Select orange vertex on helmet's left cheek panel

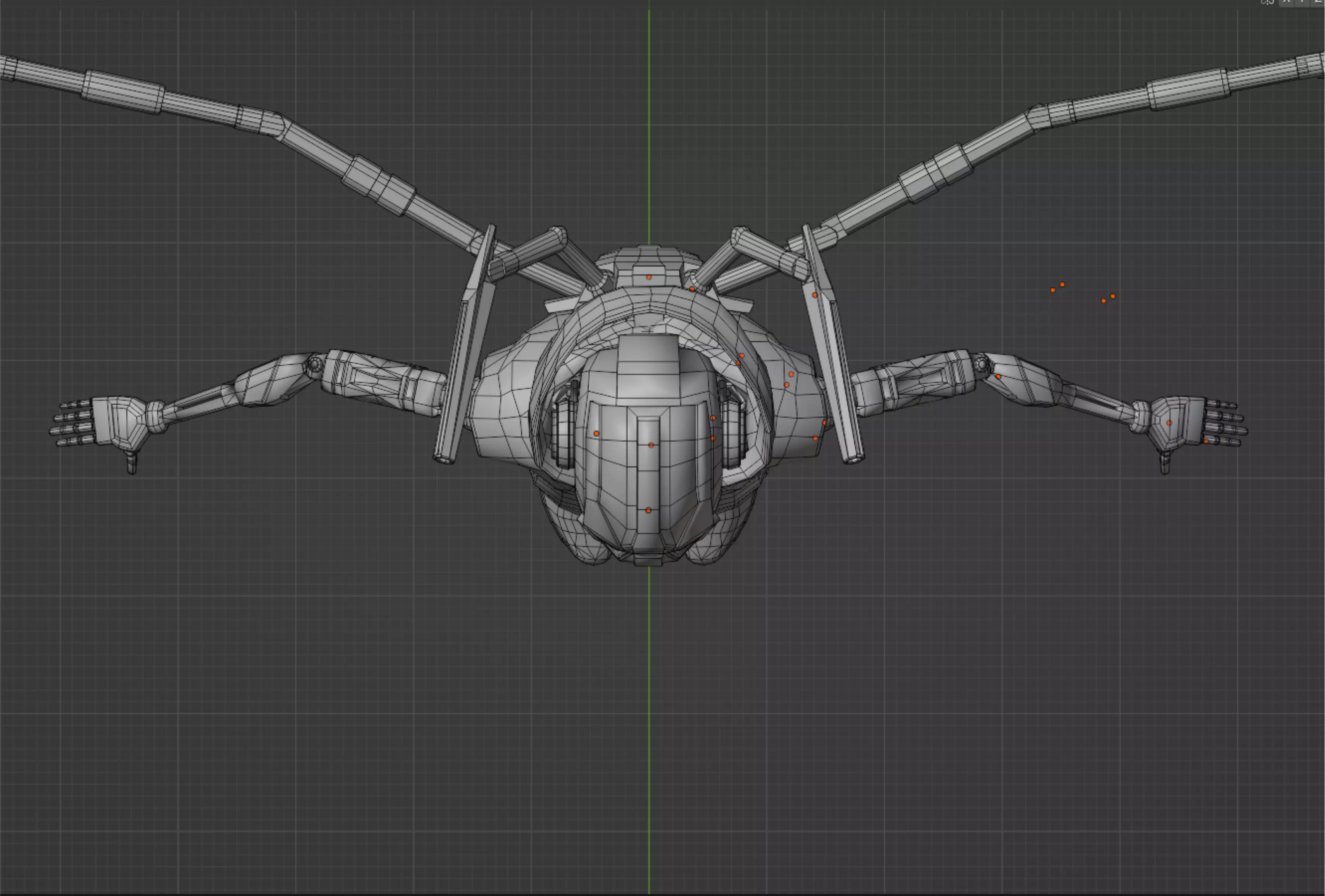[x=596, y=434]
